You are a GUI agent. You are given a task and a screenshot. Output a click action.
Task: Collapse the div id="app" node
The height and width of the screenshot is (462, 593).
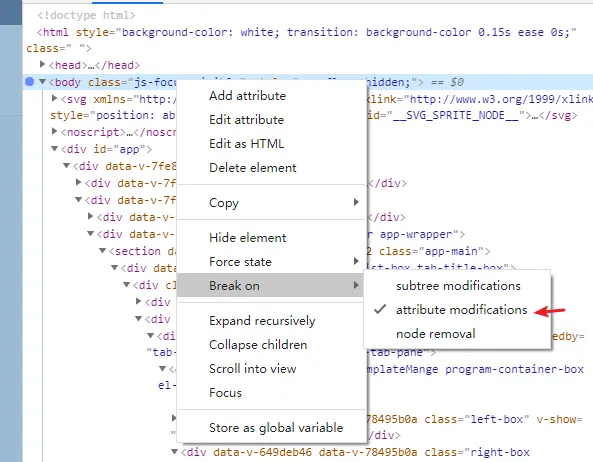click(54, 149)
